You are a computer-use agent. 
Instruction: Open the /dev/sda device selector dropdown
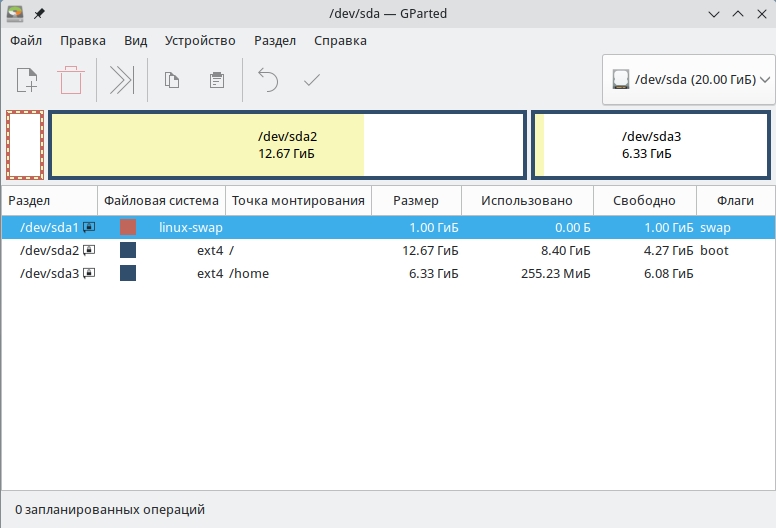[x=689, y=80]
